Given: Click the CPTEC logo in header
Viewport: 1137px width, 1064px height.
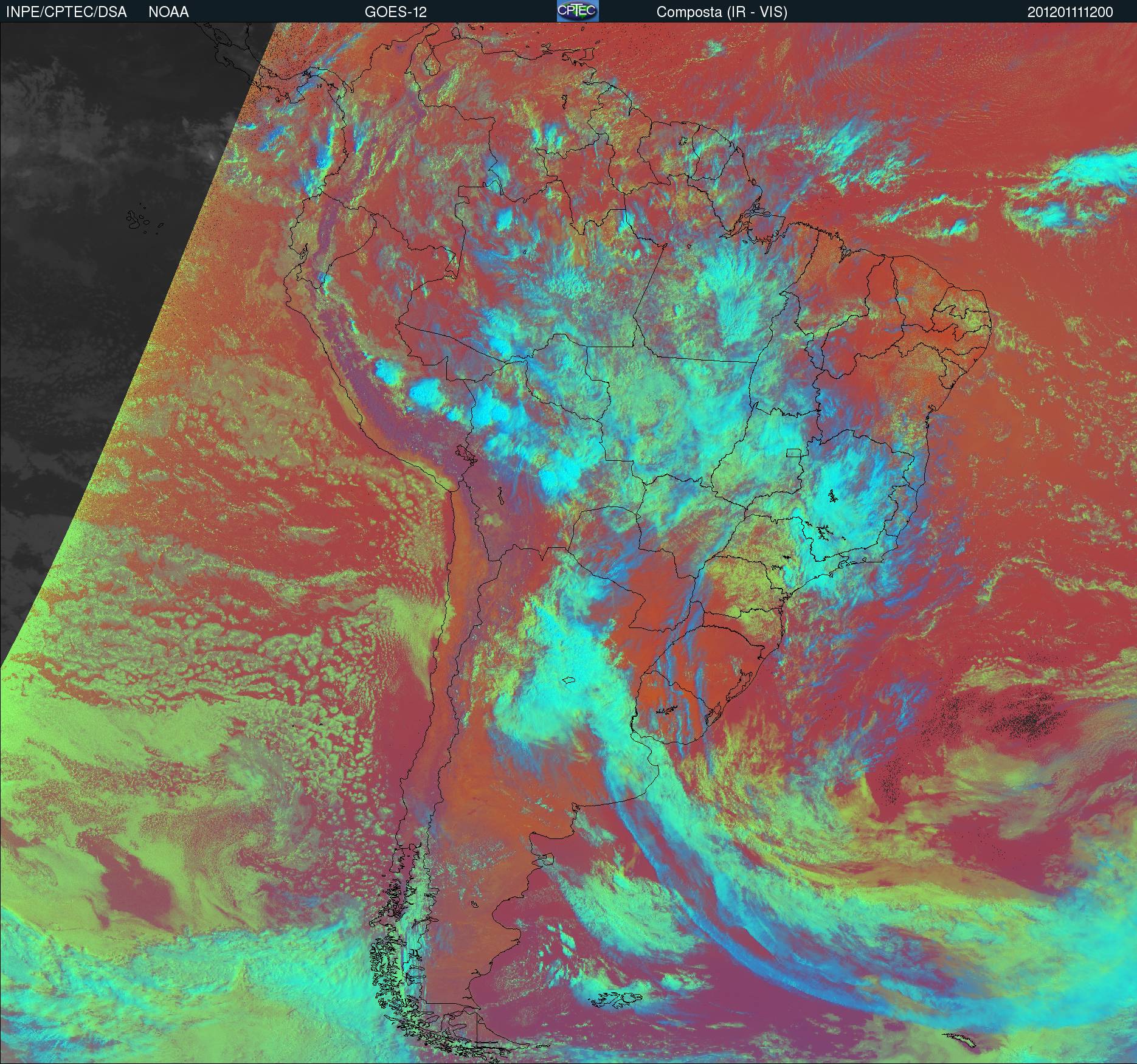Looking at the screenshot, I should pyautogui.click(x=578, y=12).
